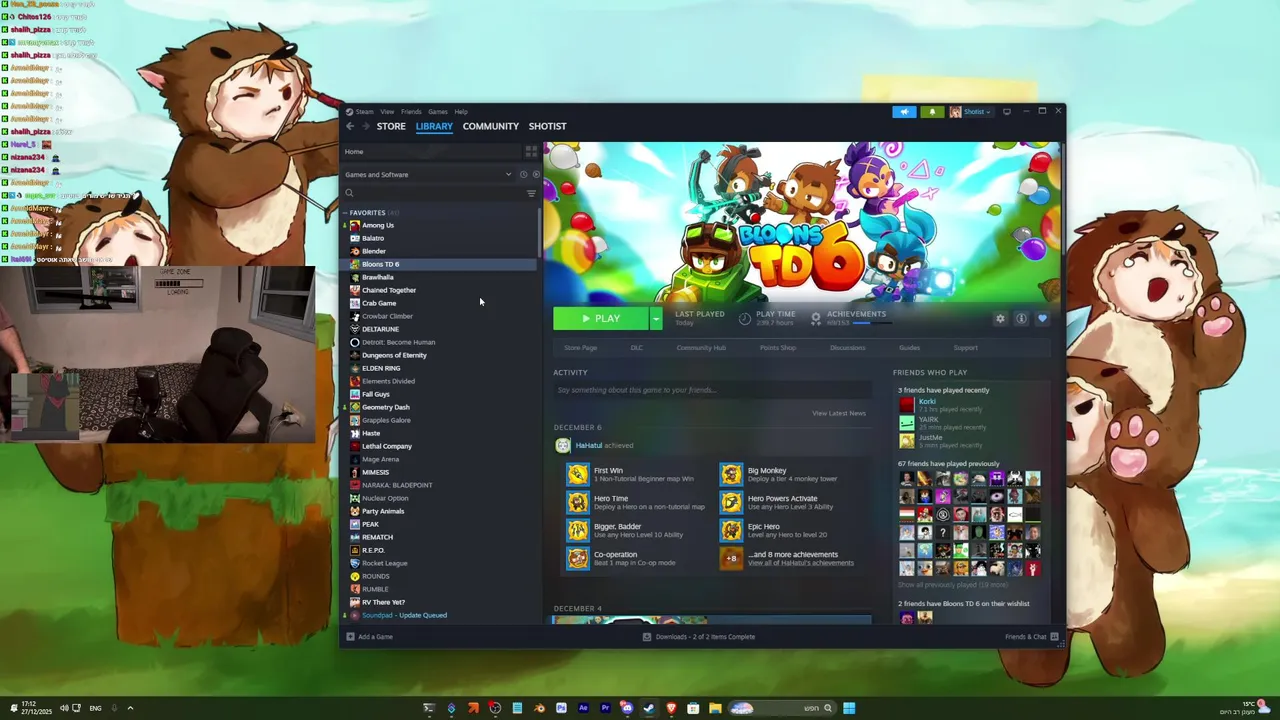Click the Windows Start button
This screenshot has width=1280, height=720.
(849, 708)
